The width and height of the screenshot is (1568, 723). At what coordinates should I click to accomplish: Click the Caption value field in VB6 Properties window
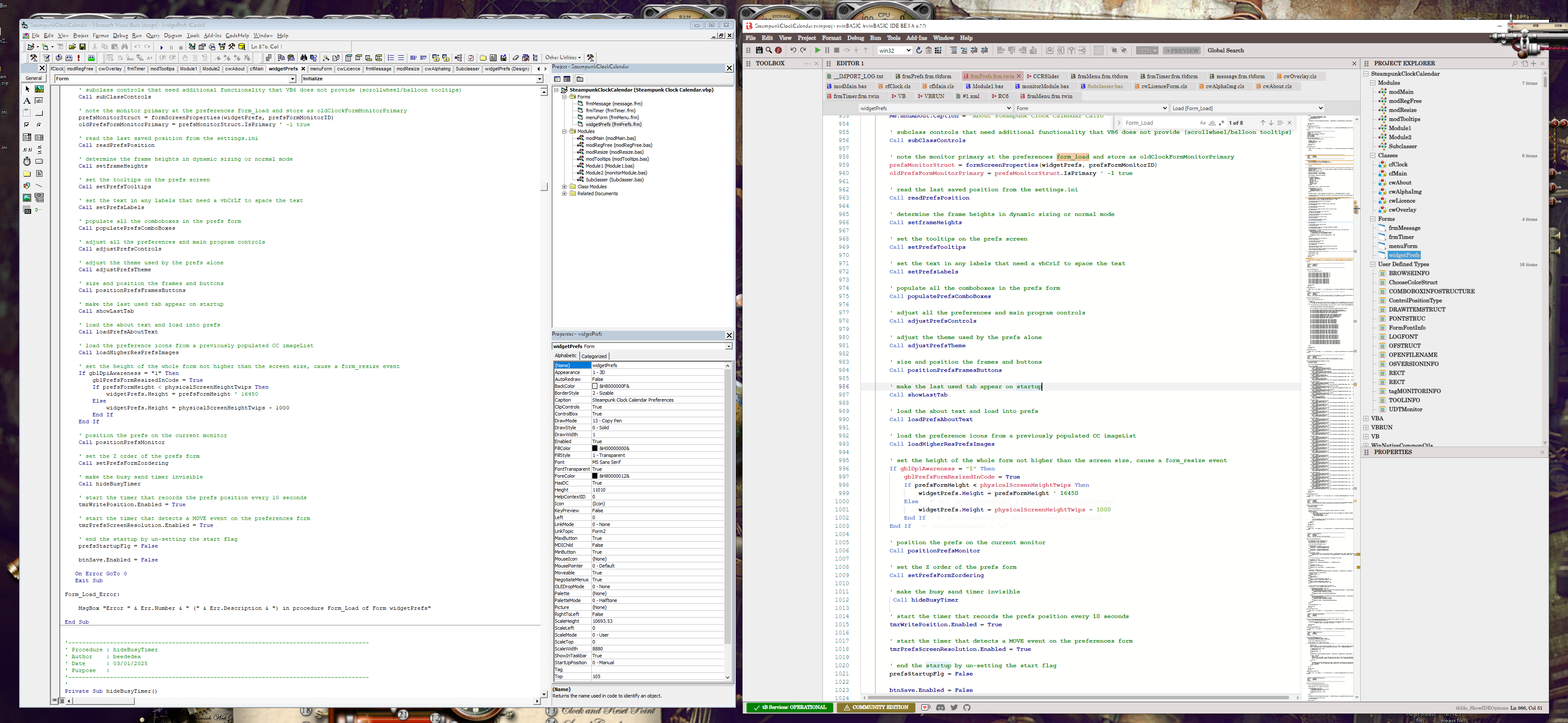[633, 400]
